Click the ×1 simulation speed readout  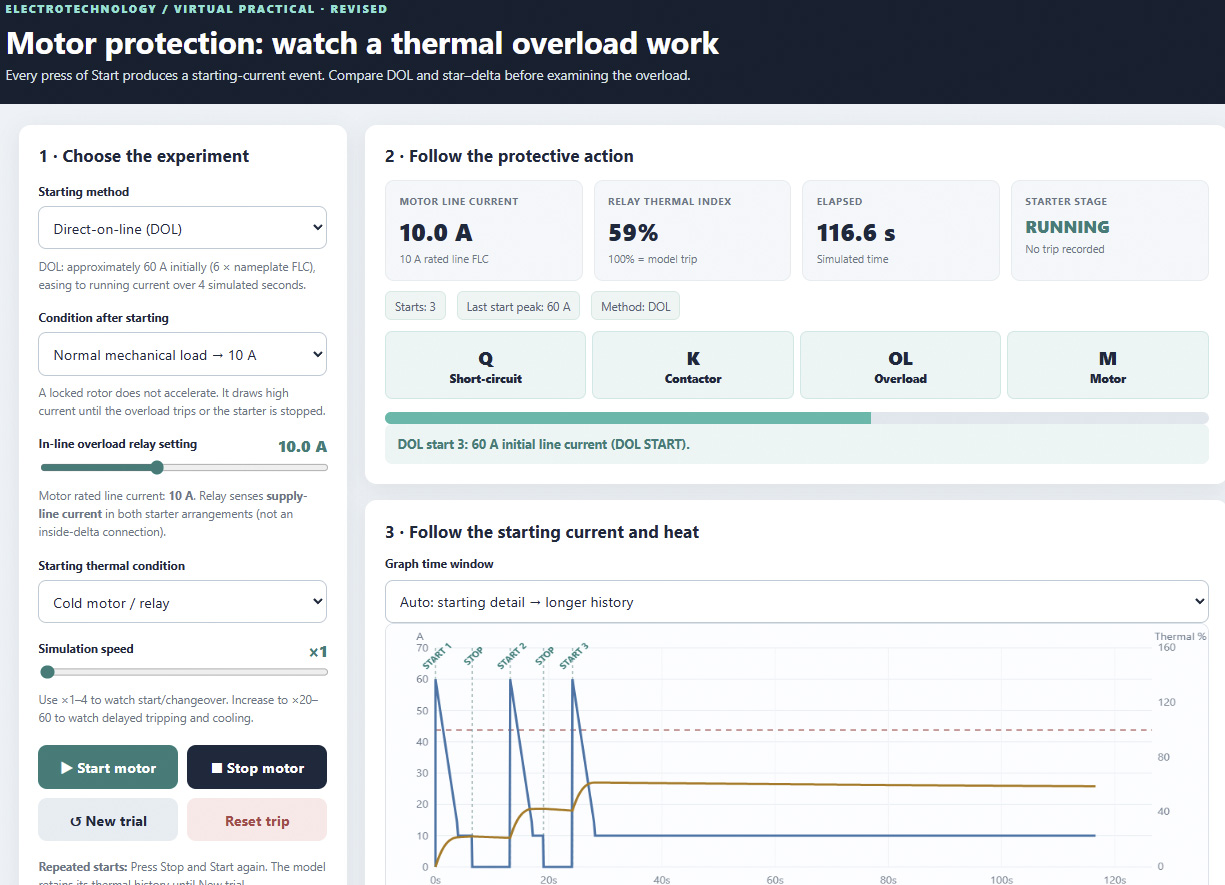click(x=318, y=652)
